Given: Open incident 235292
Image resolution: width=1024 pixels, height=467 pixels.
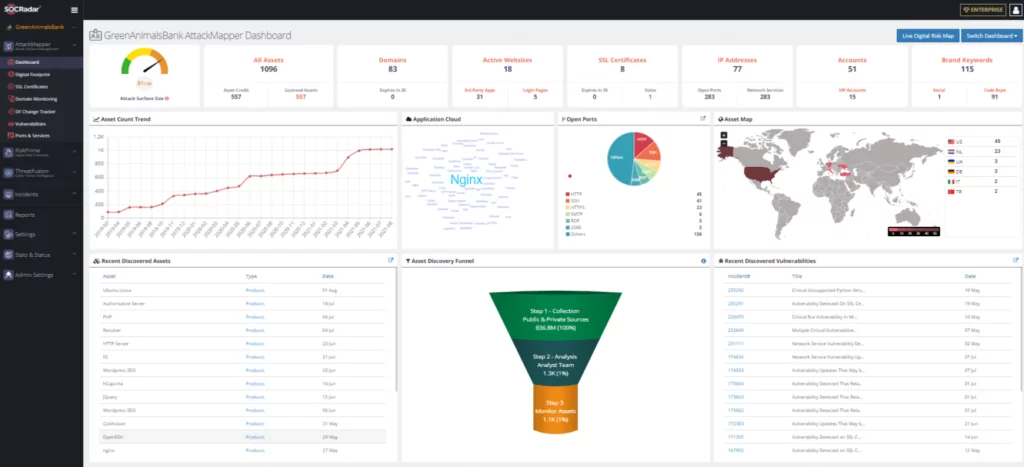Looking at the screenshot, I should coord(736,290).
